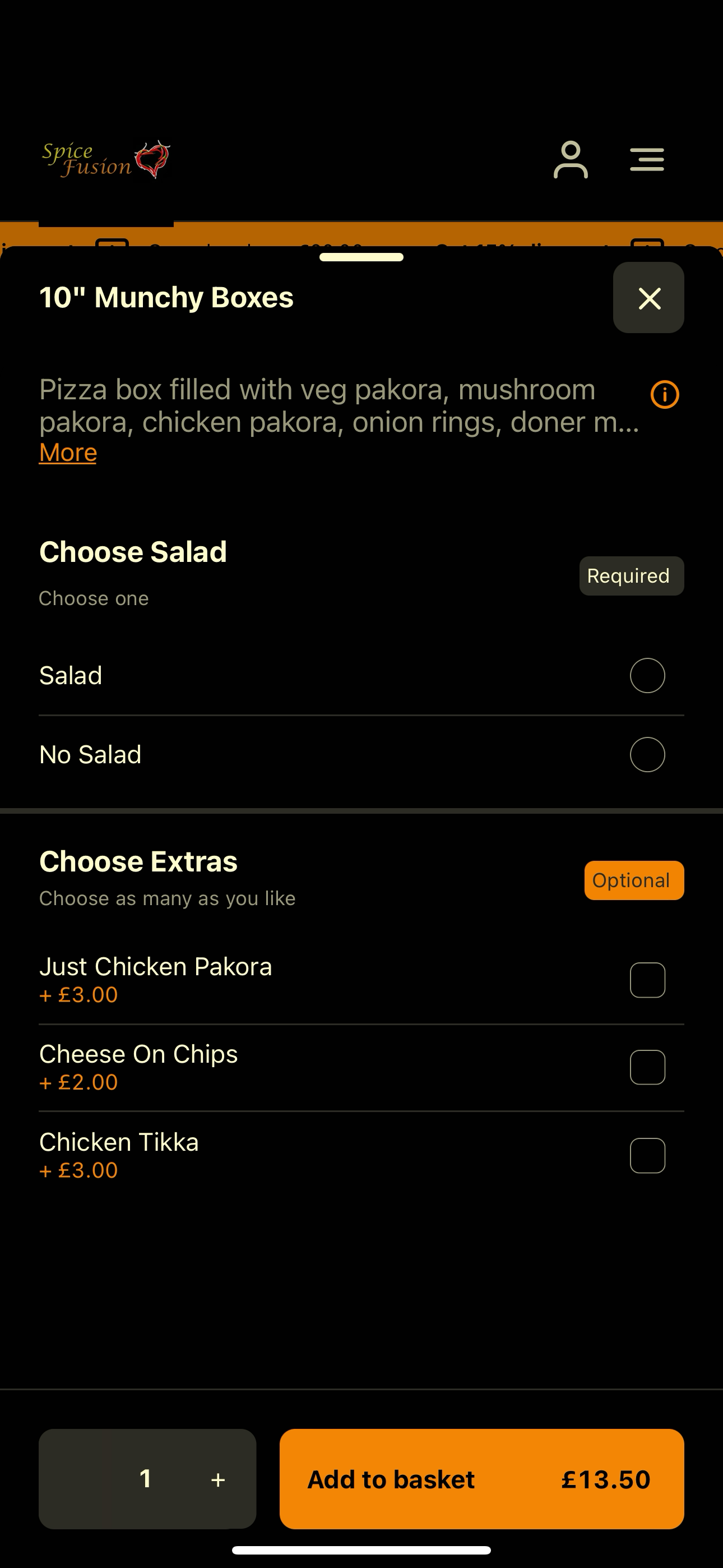Close the Munchy Boxes sheet
723x1568 pixels.
[x=648, y=298]
